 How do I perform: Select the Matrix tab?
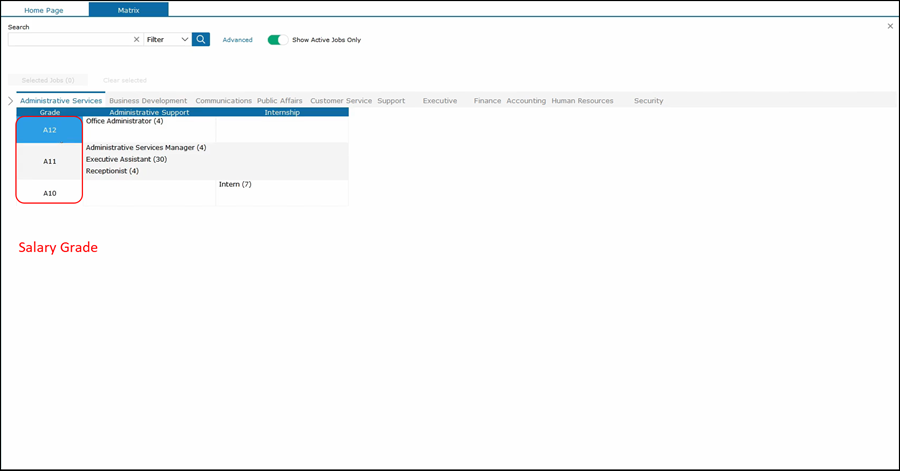128,9
